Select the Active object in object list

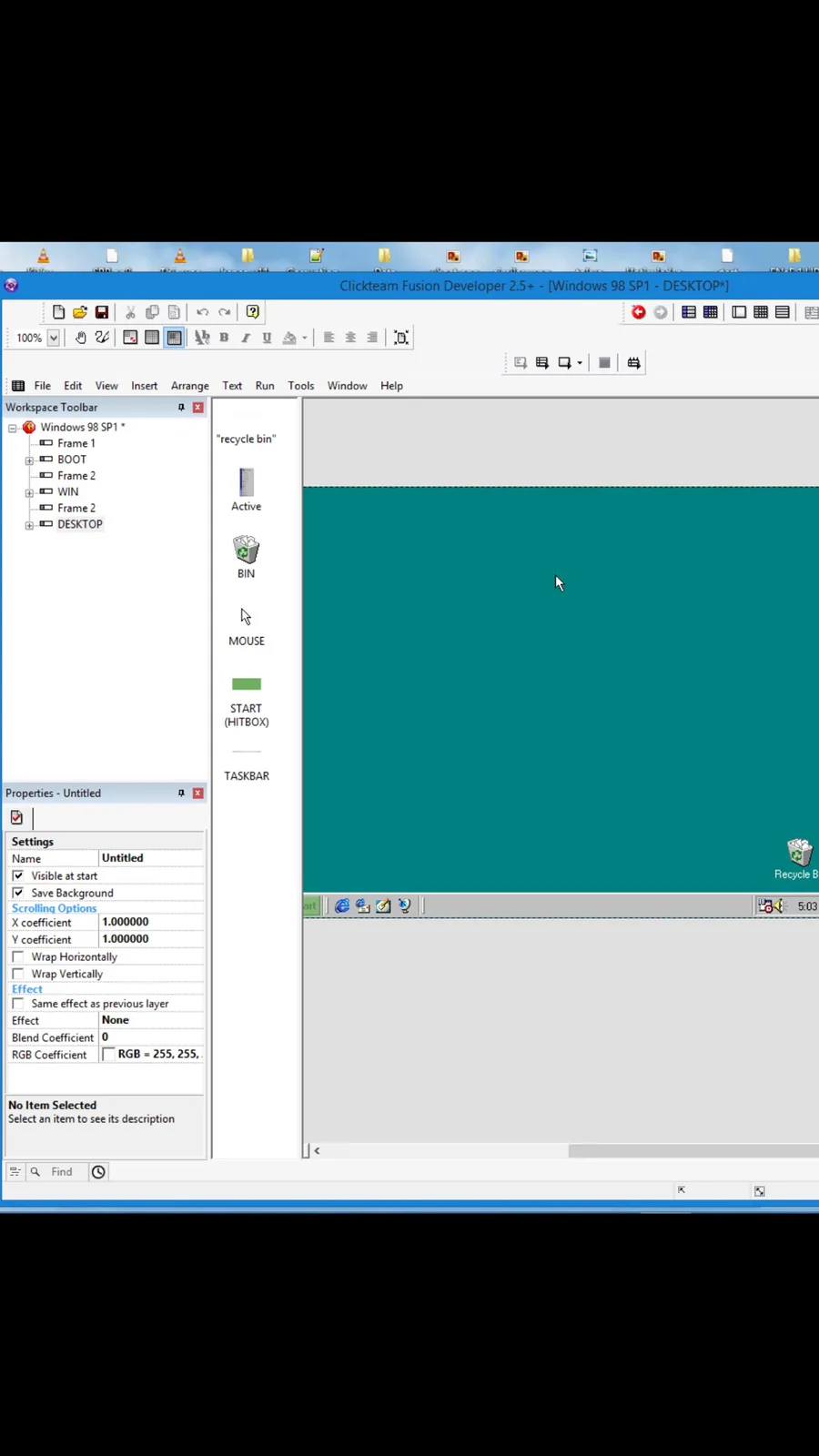pyautogui.click(x=246, y=490)
